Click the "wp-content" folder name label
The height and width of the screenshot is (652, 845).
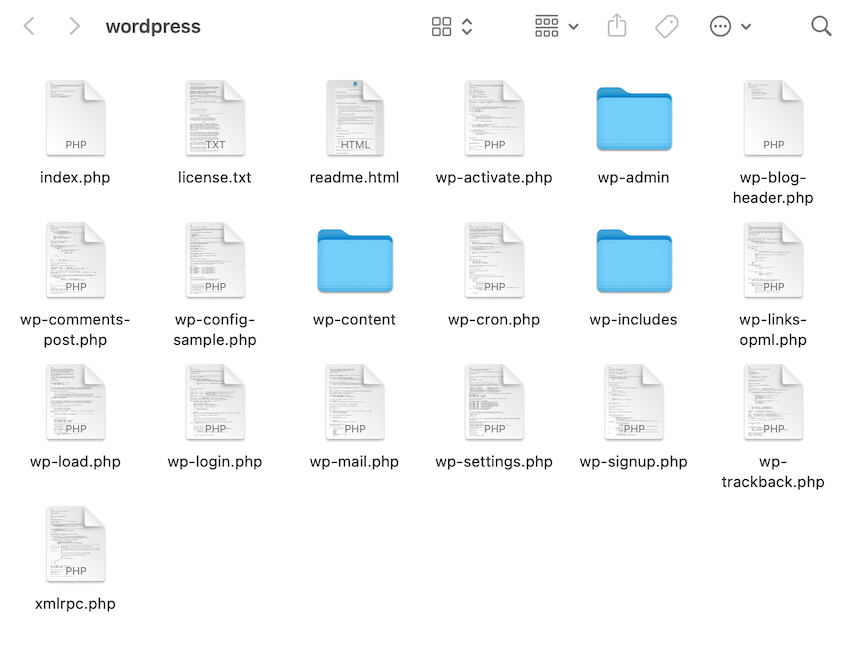pos(354,320)
